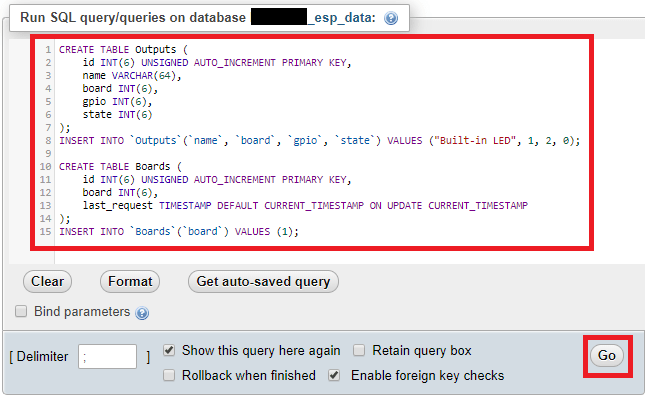The width and height of the screenshot is (645, 395).
Task: Click the Clear button
Action: click(47, 281)
